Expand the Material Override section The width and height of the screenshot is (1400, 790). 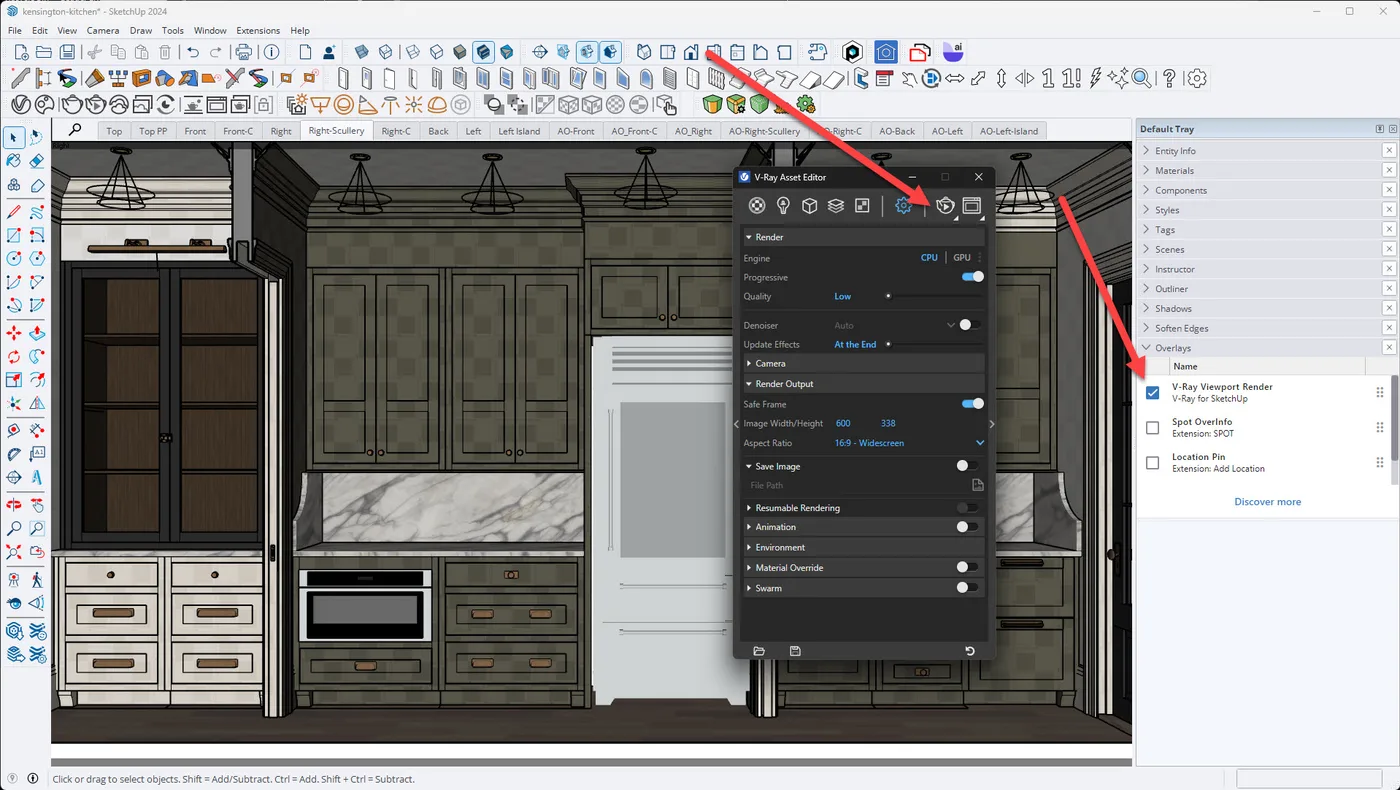pyautogui.click(x=749, y=567)
